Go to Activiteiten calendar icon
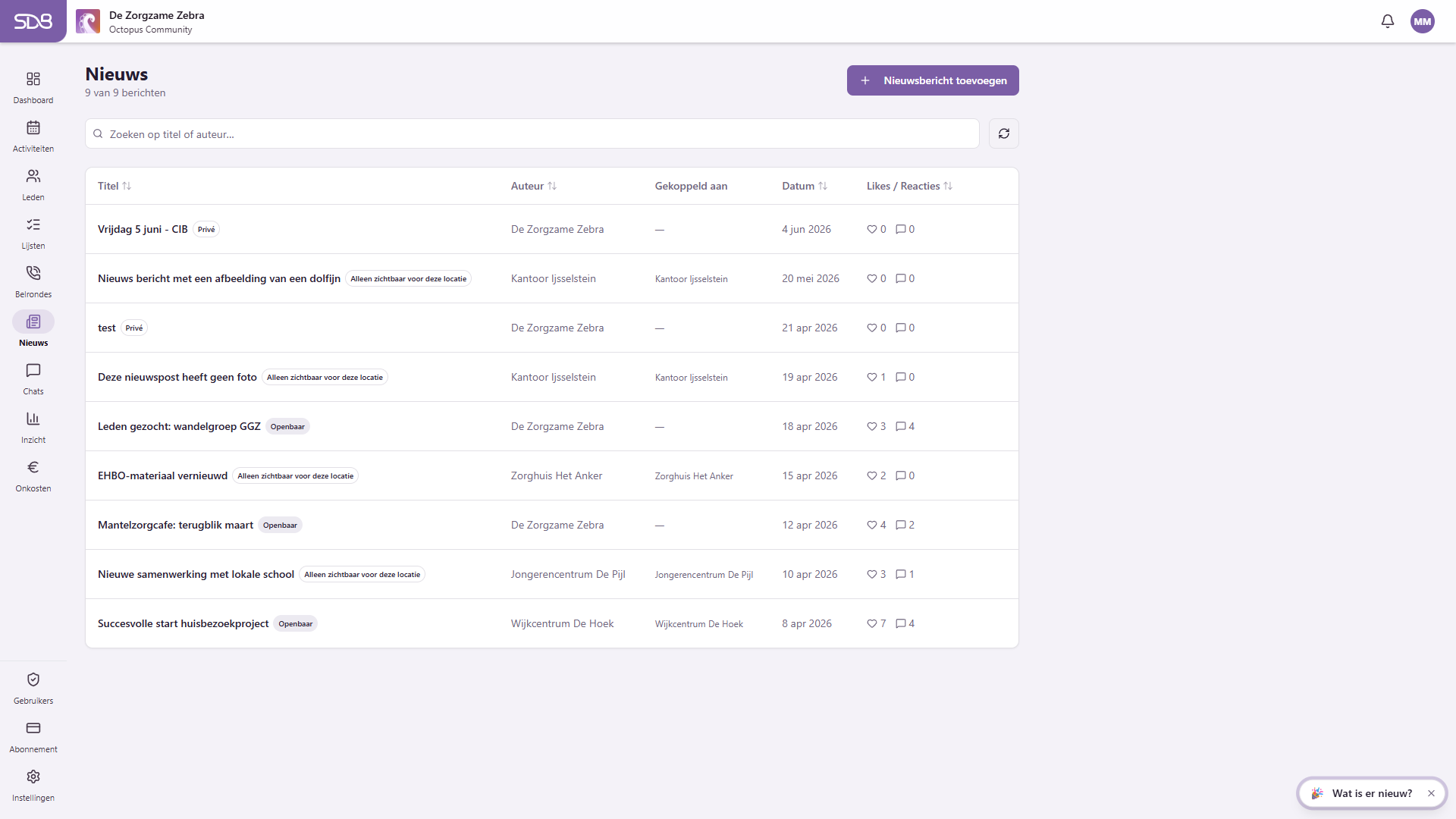 point(33,127)
